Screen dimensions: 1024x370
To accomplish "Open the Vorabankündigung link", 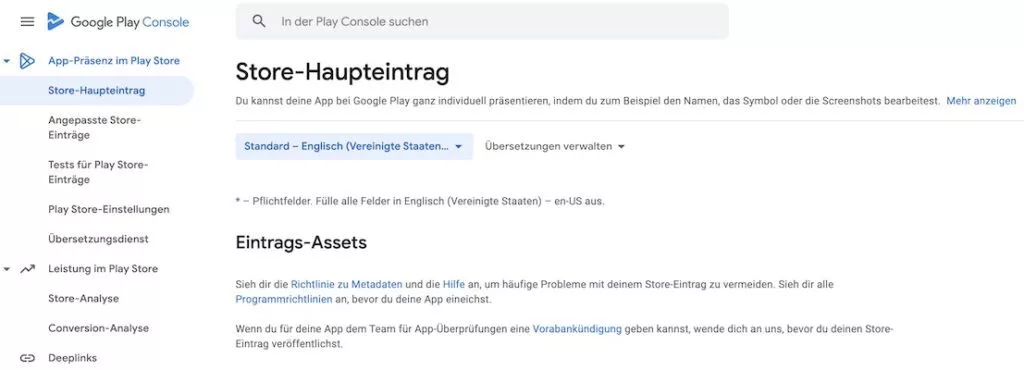I will click(x=577, y=329).
